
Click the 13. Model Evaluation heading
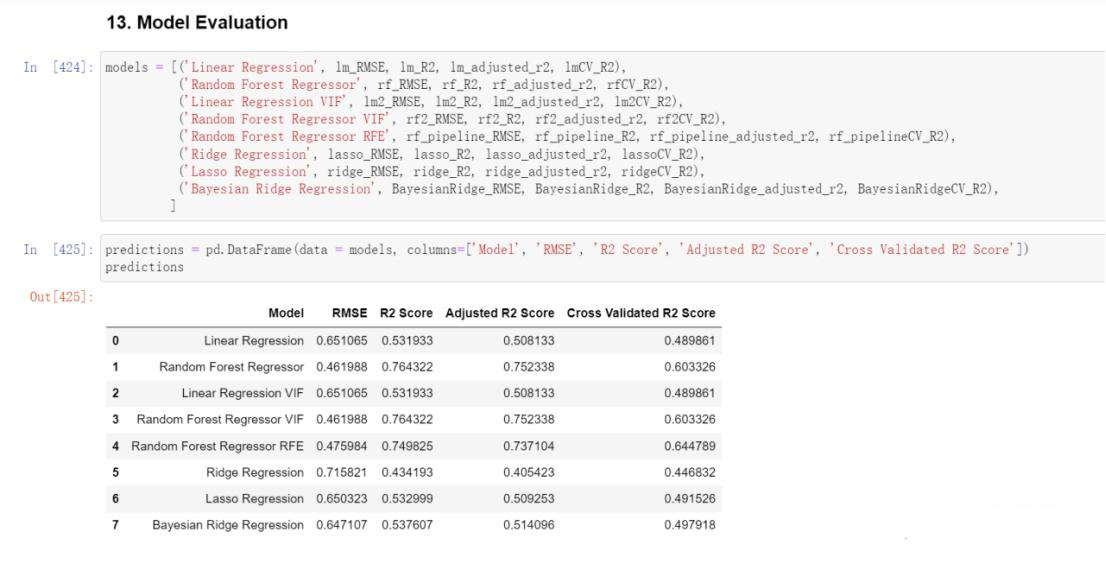pos(197,23)
